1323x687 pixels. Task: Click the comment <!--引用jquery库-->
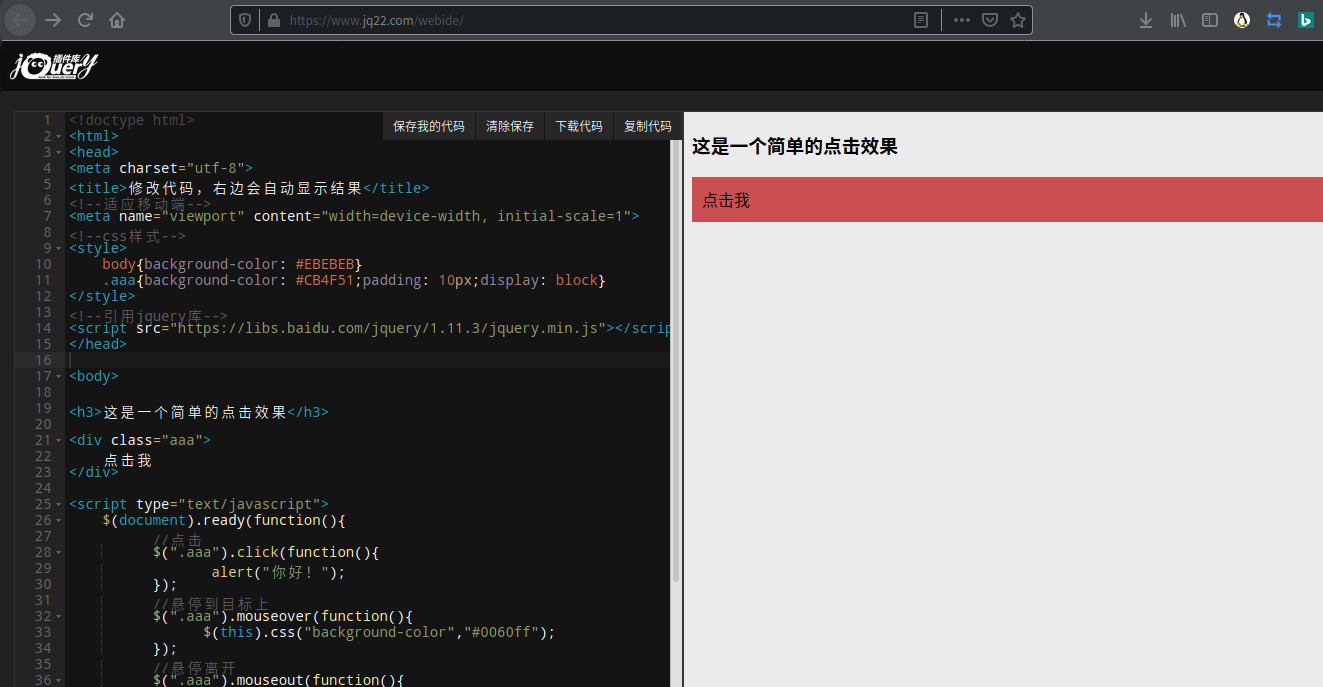148,316
